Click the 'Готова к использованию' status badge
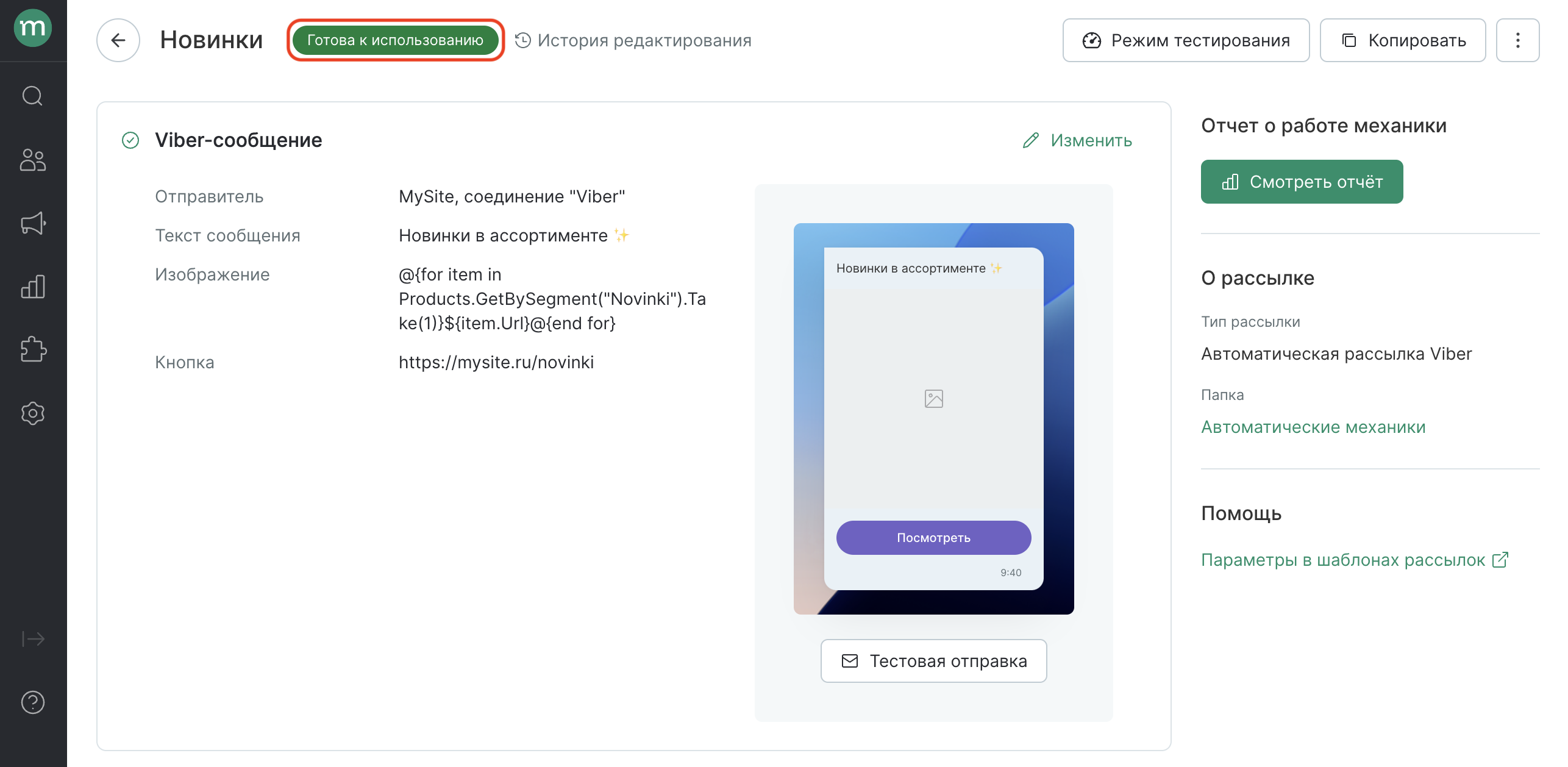This screenshot has width=1568, height=767. pos(395,40)
